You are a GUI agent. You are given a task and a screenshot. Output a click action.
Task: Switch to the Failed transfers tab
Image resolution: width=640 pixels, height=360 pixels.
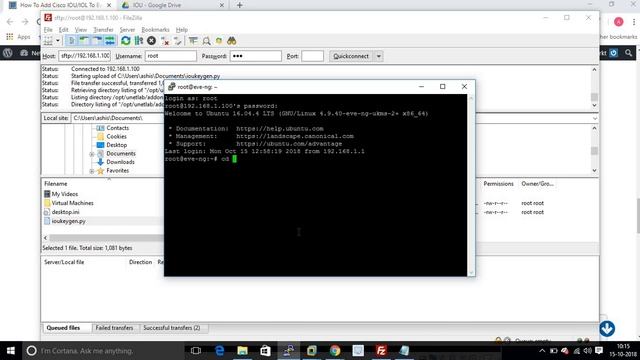click(x=114, y=328)
